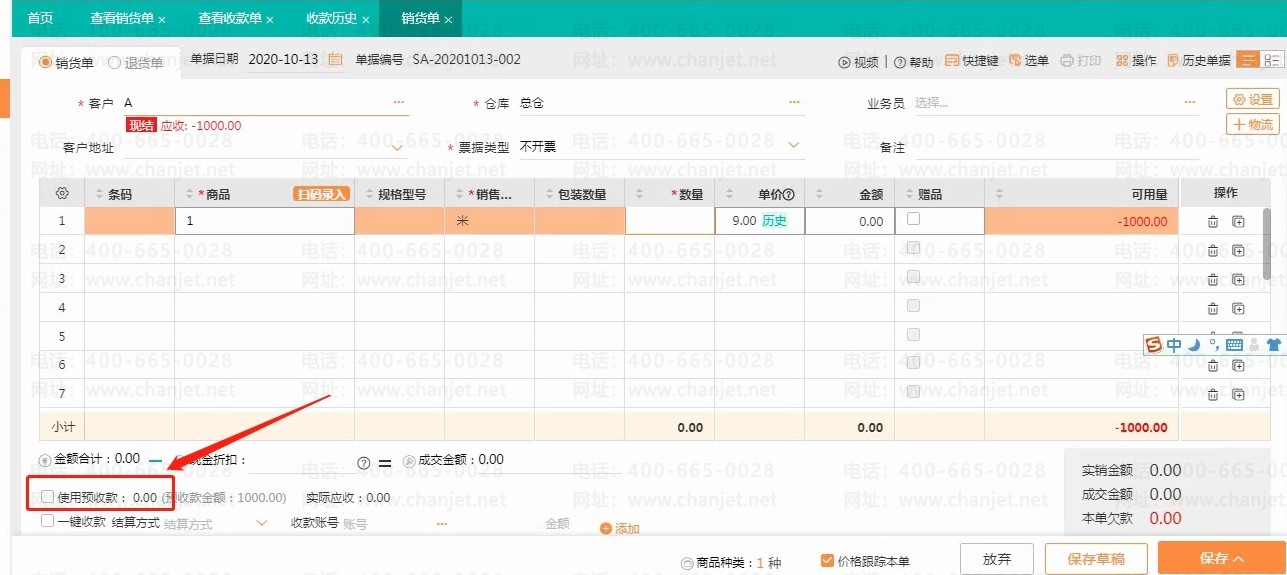Tick the 赠品 checkbox in row 6
The width and height of the screenshot is (1287, 575).
[913, 363]
